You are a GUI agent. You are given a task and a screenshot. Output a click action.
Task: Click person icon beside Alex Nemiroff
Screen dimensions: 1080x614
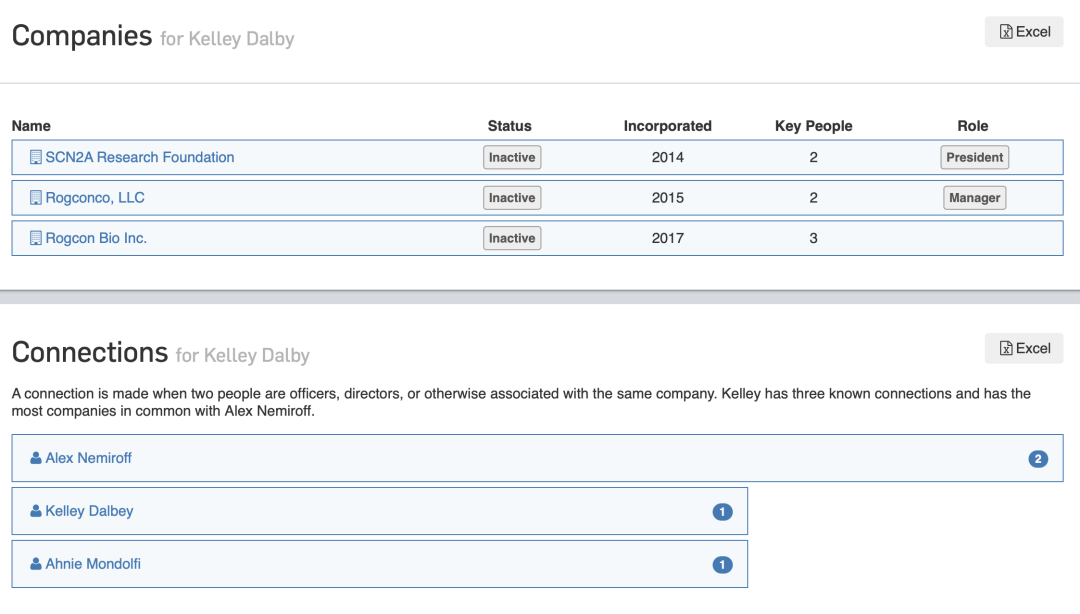pyautogui.click(x=36, y=458)
